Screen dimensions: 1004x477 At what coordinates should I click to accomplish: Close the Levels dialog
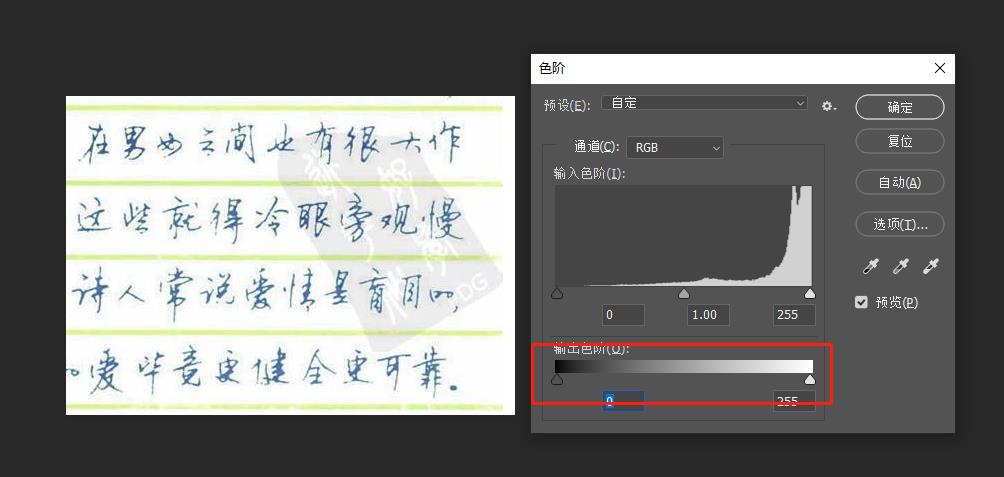point(939,68)
